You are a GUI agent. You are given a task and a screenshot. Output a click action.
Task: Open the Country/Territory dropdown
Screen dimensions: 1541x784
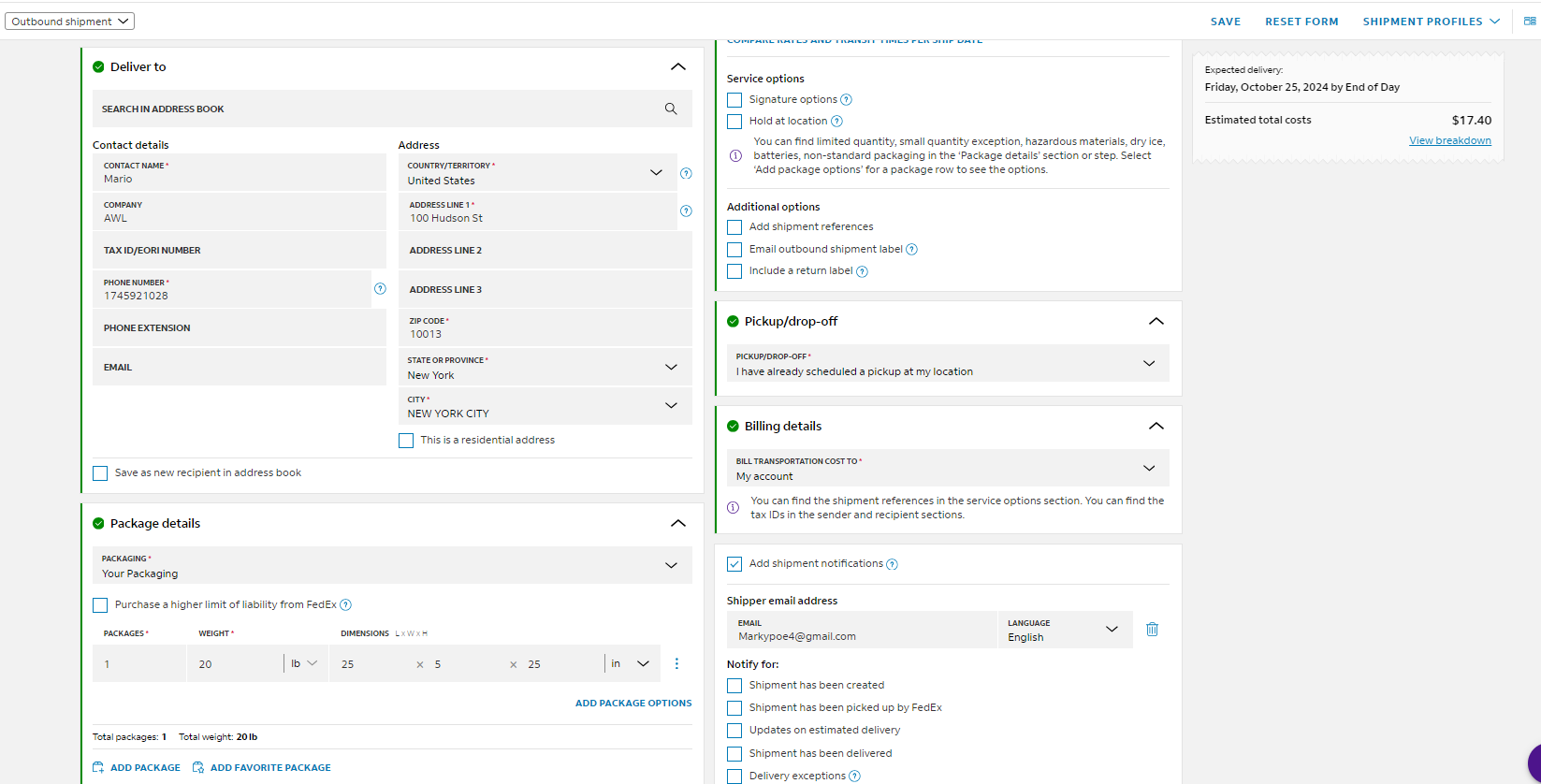(x=538, y=173)
